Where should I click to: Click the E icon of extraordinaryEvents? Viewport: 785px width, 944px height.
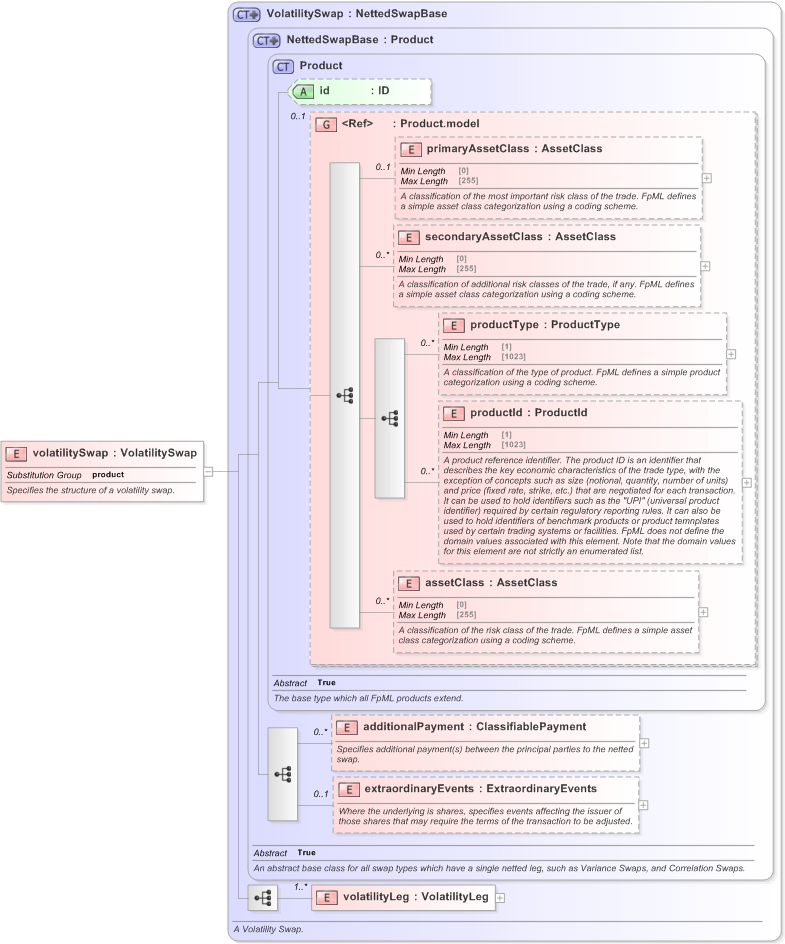pos(349,790)
